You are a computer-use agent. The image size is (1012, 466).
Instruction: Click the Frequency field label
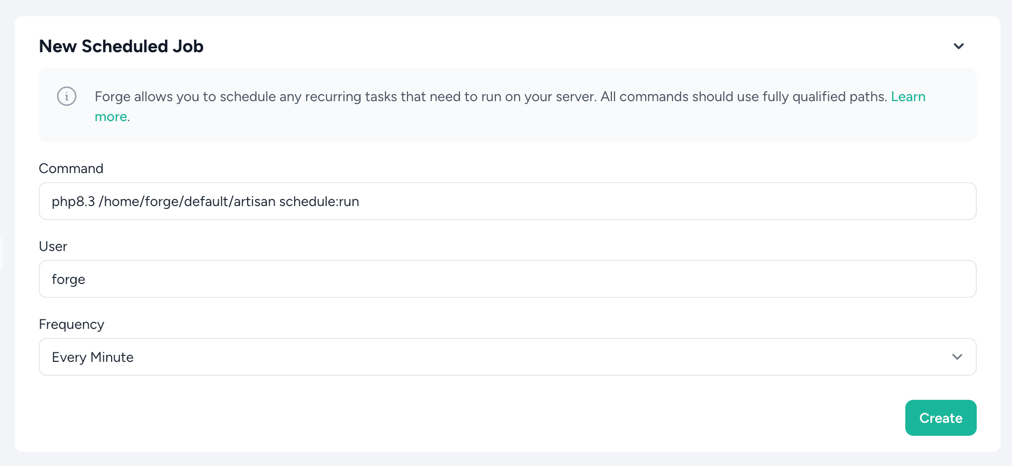point(71,324)
